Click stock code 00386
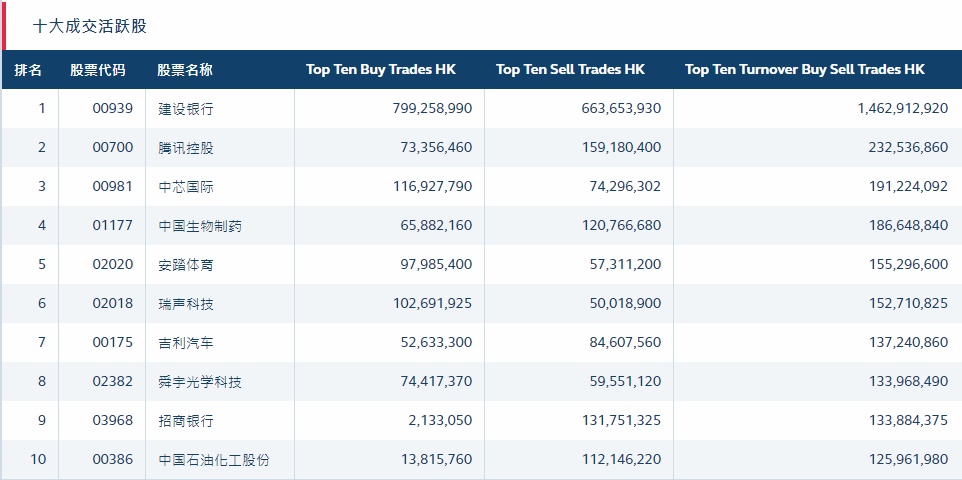The image size is (962, 480). (112, 460)
